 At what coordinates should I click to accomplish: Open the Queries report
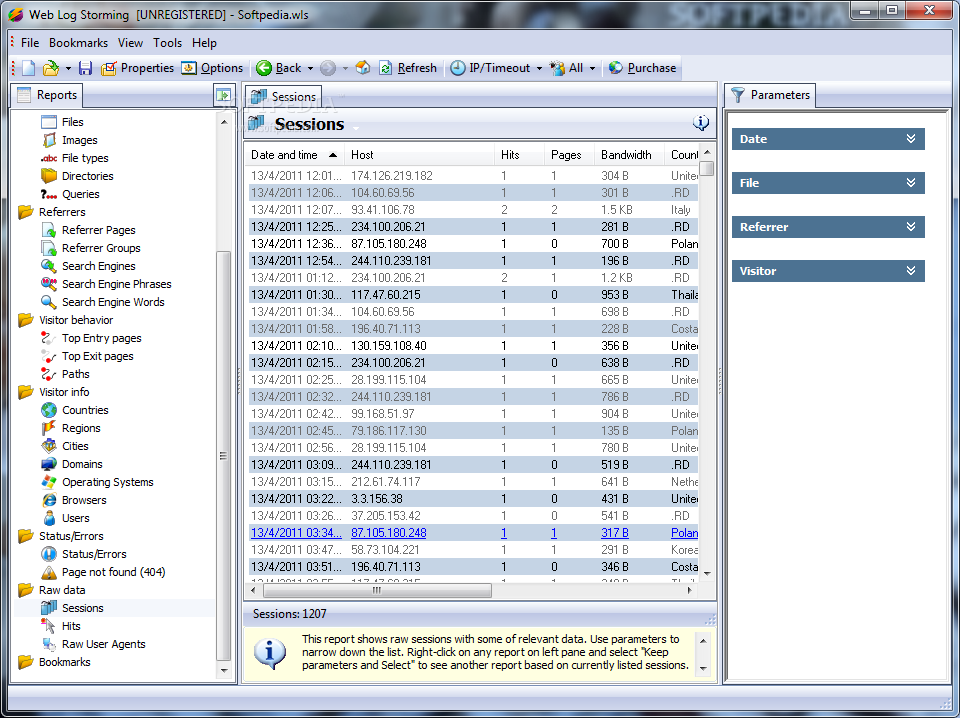click(x=70, y=194)
